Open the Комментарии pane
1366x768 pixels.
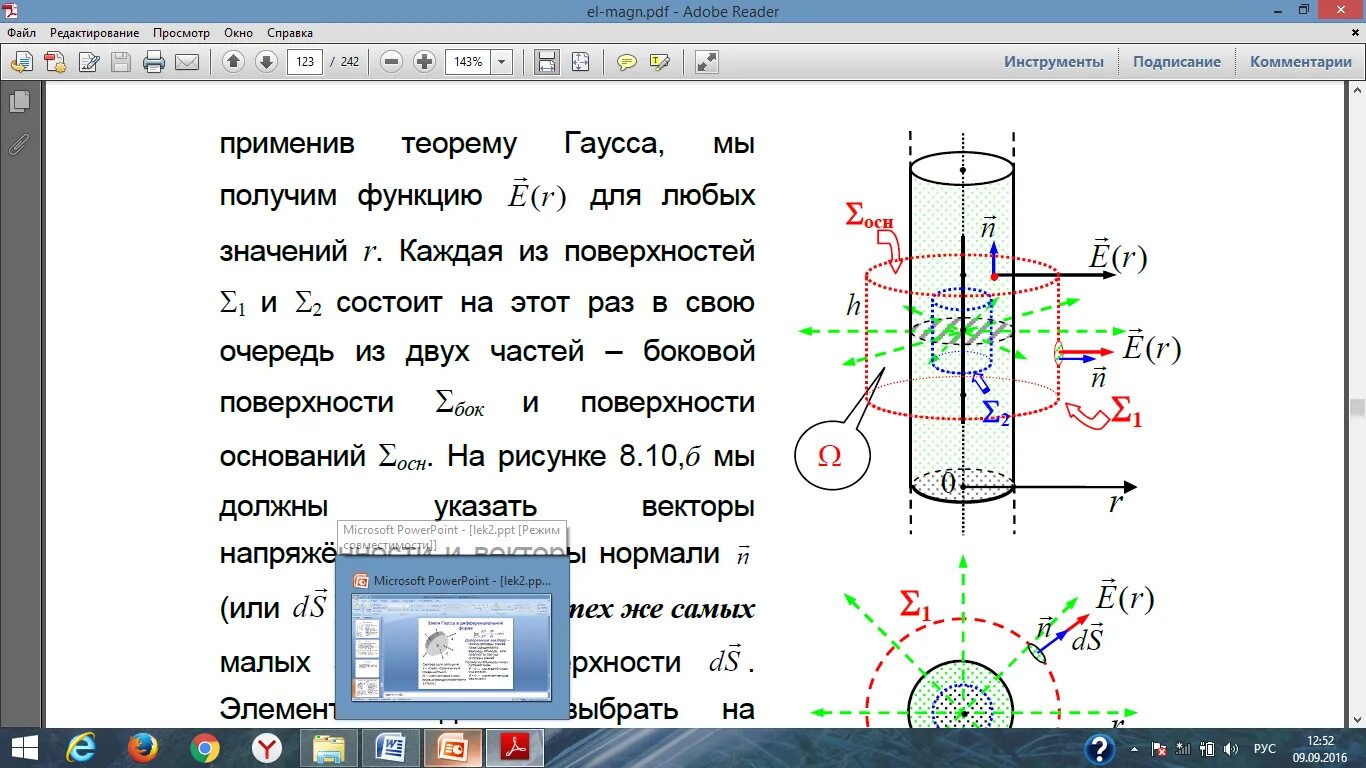click(x=1301, y=62)
